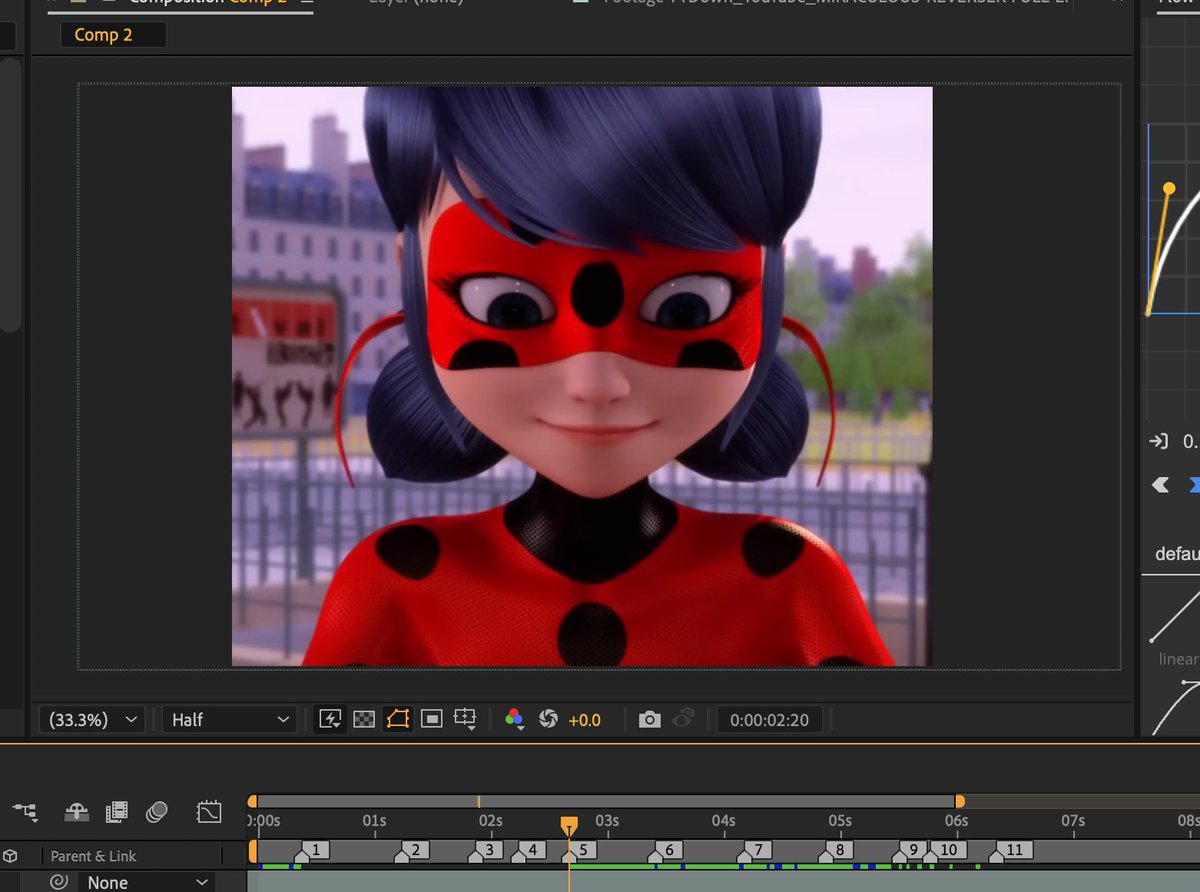The image size is (1200, 892).
Task: Click the Parent & Link column header
Action: [x=94, y=856]
